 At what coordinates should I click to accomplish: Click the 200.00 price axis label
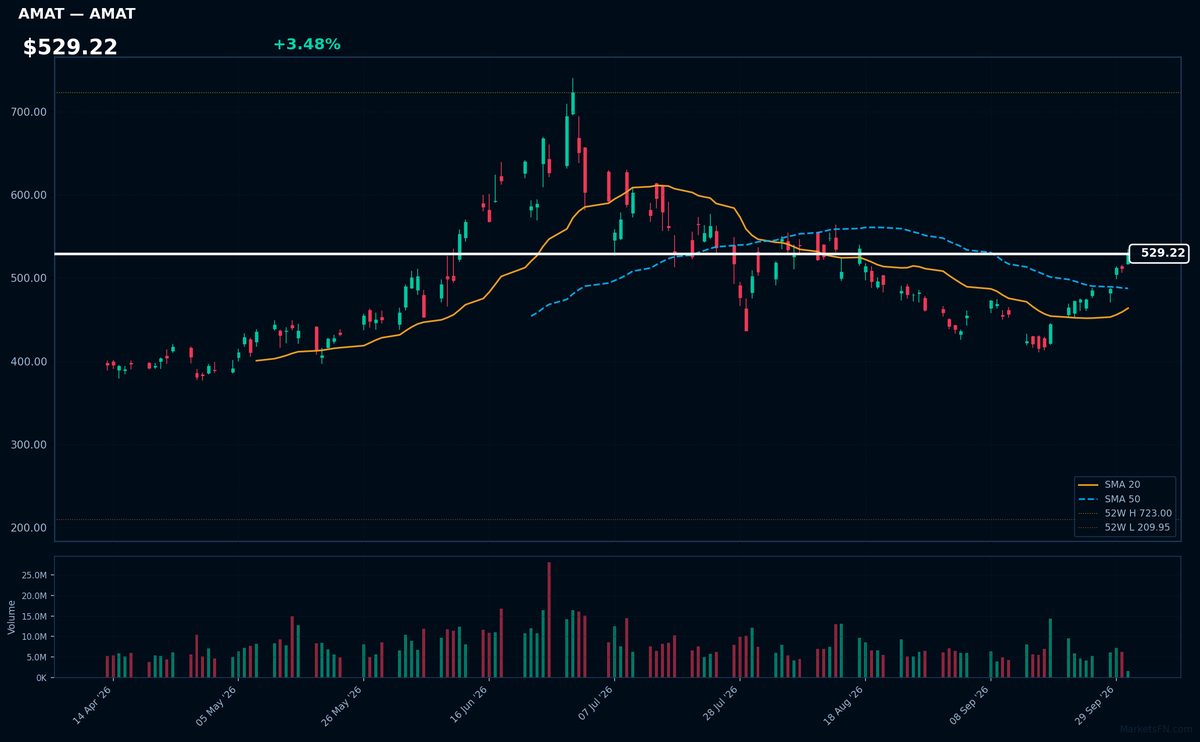click(x=30, y=528)
